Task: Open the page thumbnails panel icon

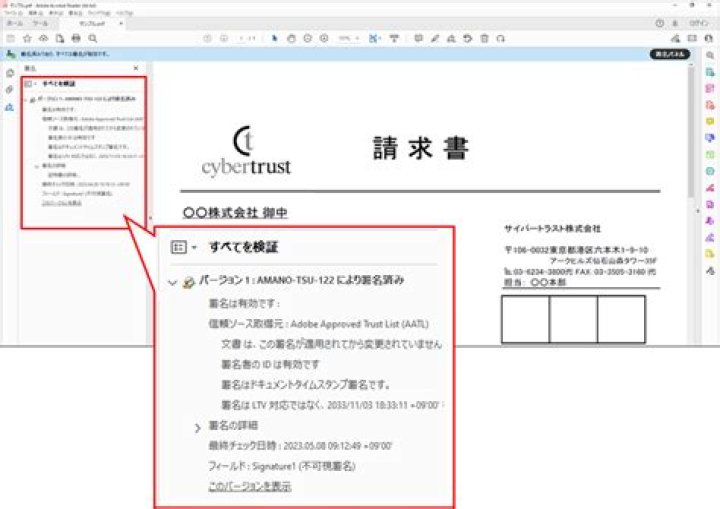Action: 10,73
